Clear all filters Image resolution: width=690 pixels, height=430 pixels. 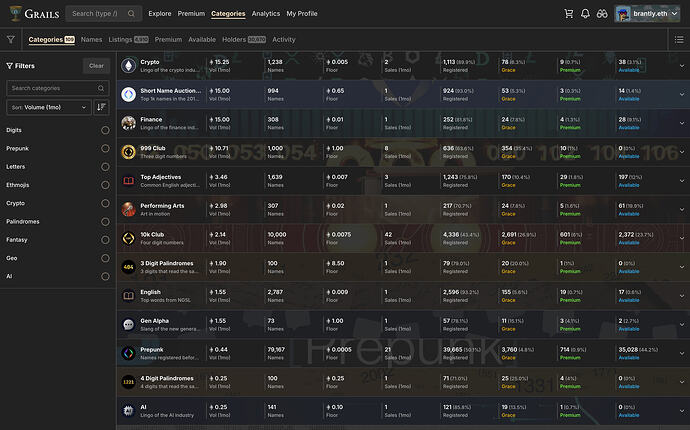96,65
